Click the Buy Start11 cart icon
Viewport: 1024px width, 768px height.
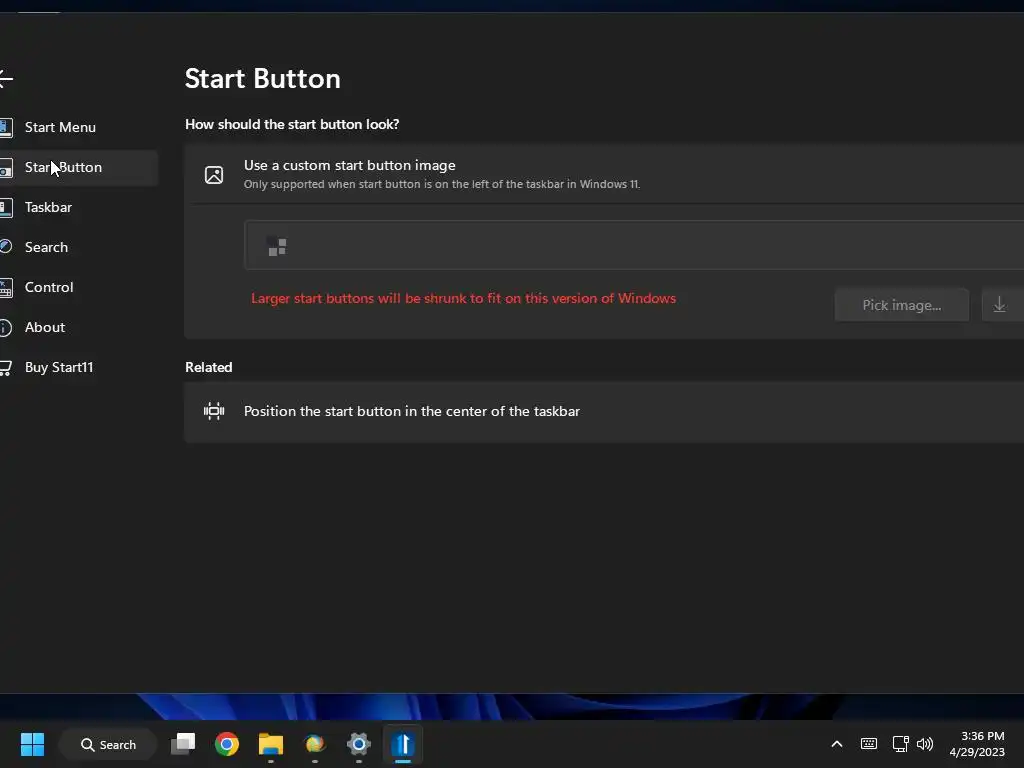click(6, 368)
